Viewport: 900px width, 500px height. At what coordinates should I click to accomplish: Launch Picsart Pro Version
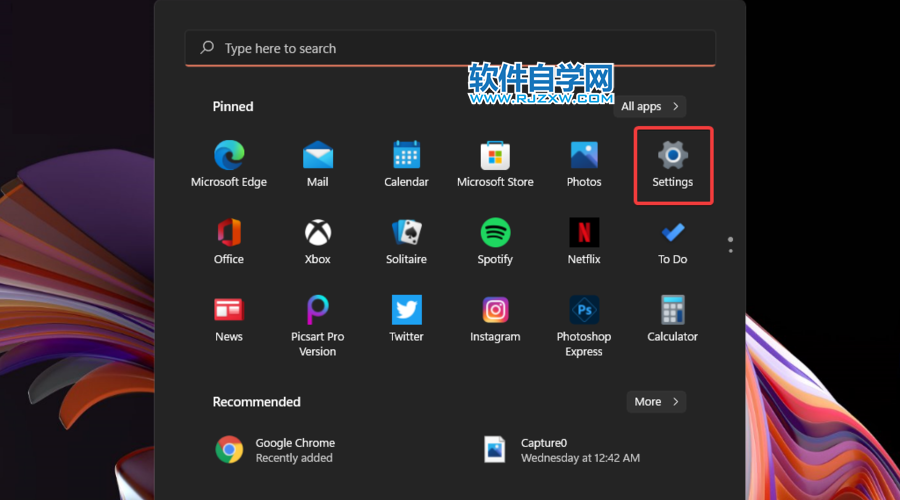tap(317, 325)
